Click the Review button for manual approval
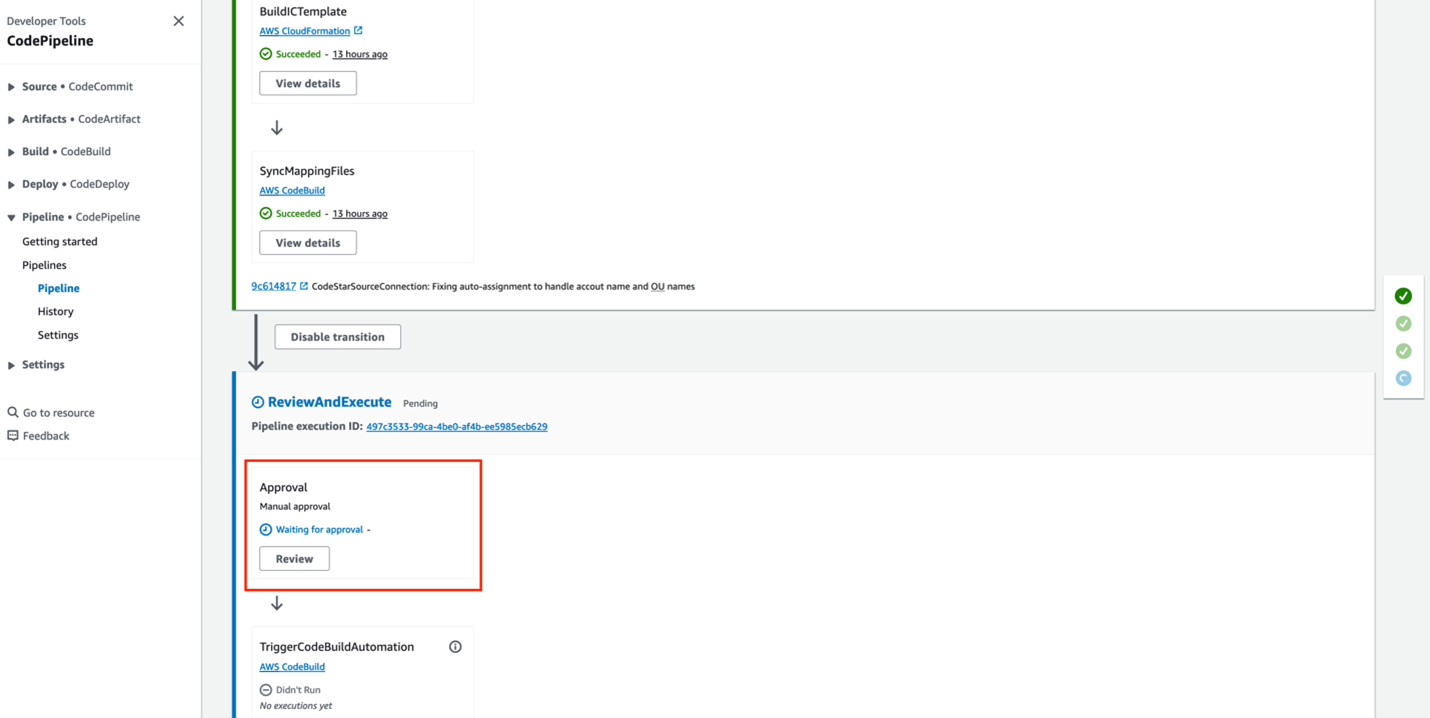1430x718 pixels. (294, 558)
